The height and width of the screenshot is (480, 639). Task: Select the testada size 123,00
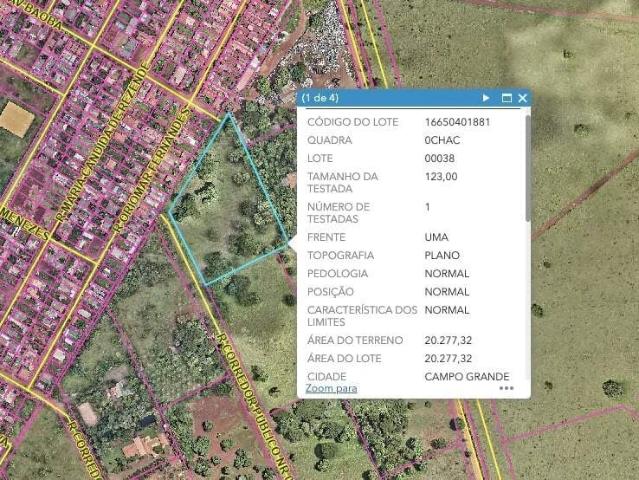click(x=441, y=176)
